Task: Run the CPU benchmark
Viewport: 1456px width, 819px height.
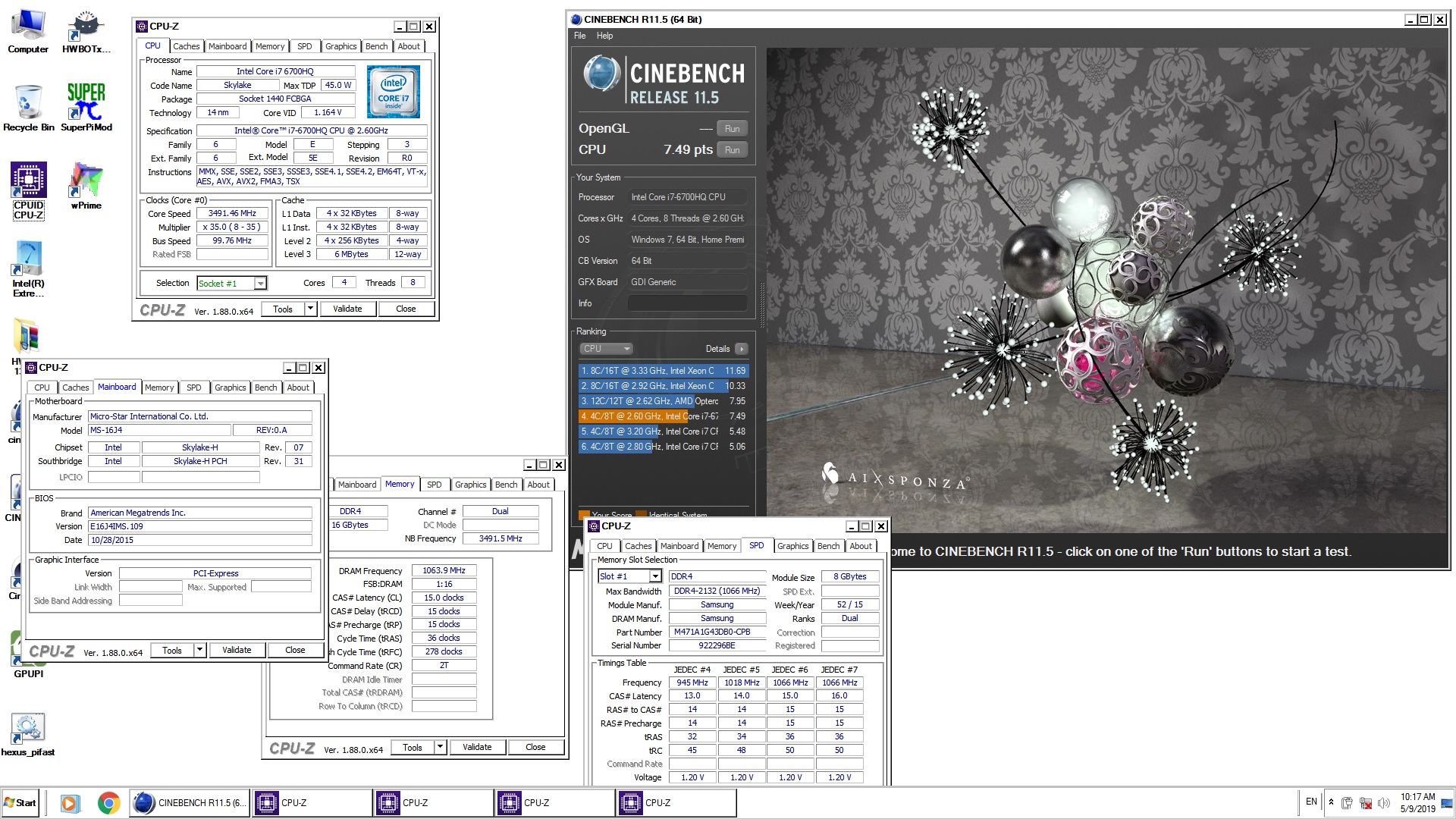Action: tap(732, 150)
